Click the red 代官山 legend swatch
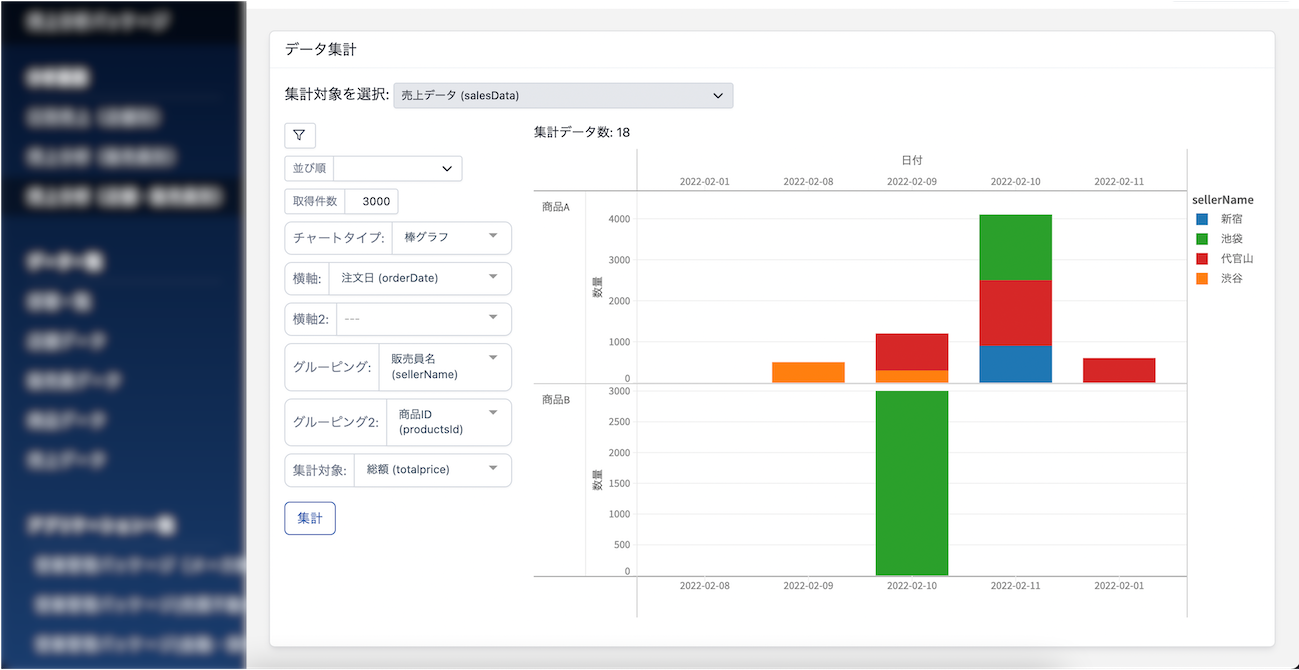 coord(1201,259)
